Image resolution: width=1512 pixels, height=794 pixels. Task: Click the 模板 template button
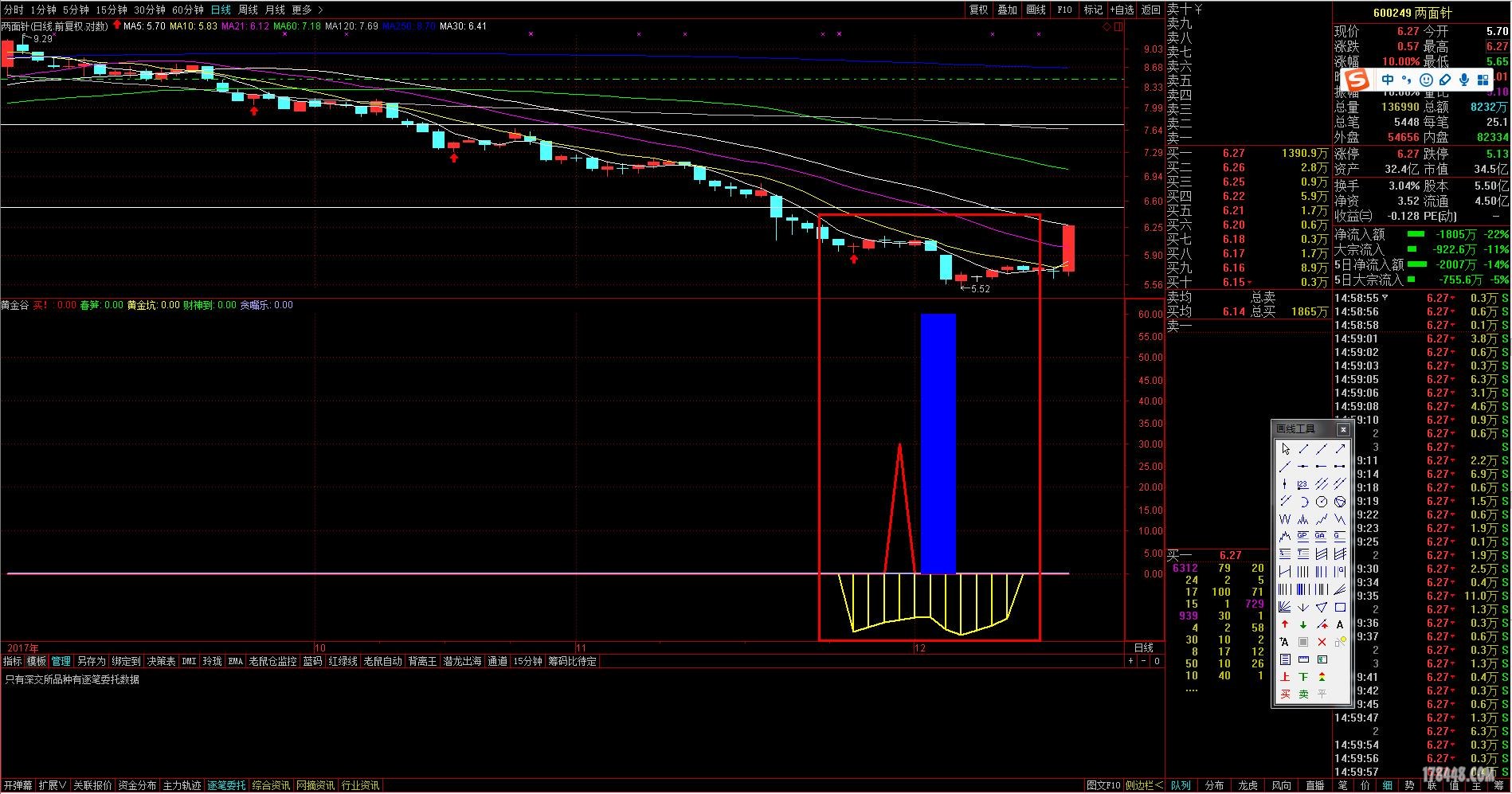37,661
